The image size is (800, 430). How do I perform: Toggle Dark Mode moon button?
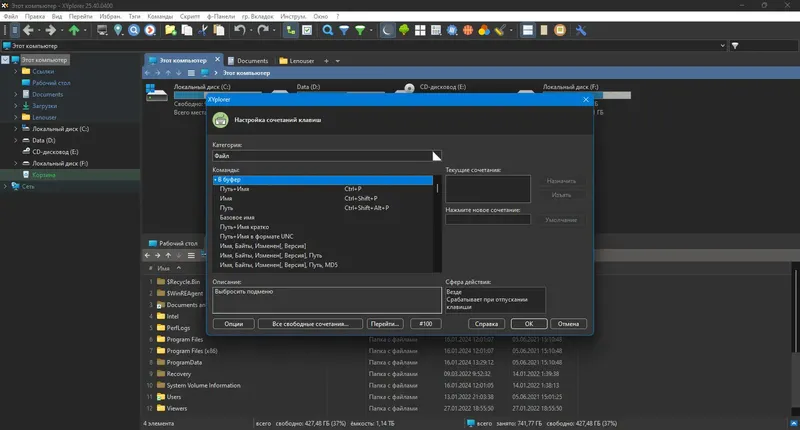(387, 31)
